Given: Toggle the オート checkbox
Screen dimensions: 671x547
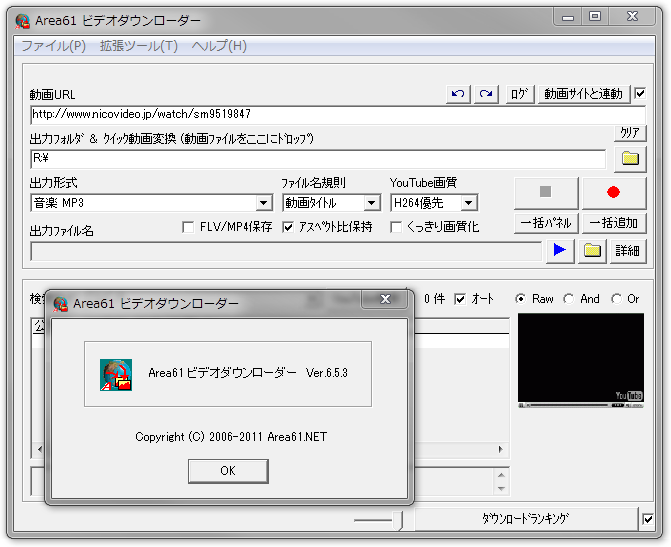Looking at the screenshot, I should [460, 299].
